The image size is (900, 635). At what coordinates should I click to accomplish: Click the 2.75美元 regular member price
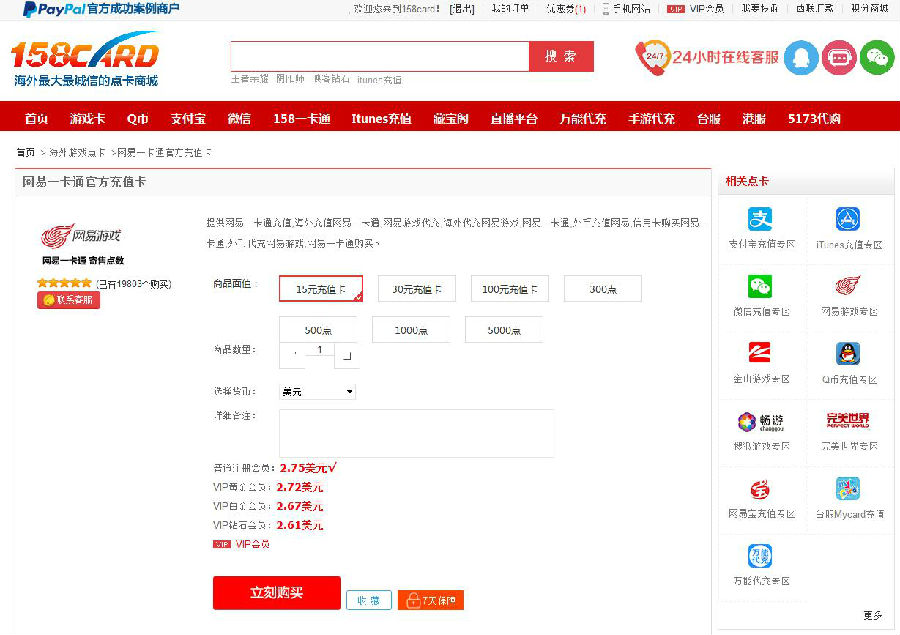[x=308, y=468]
